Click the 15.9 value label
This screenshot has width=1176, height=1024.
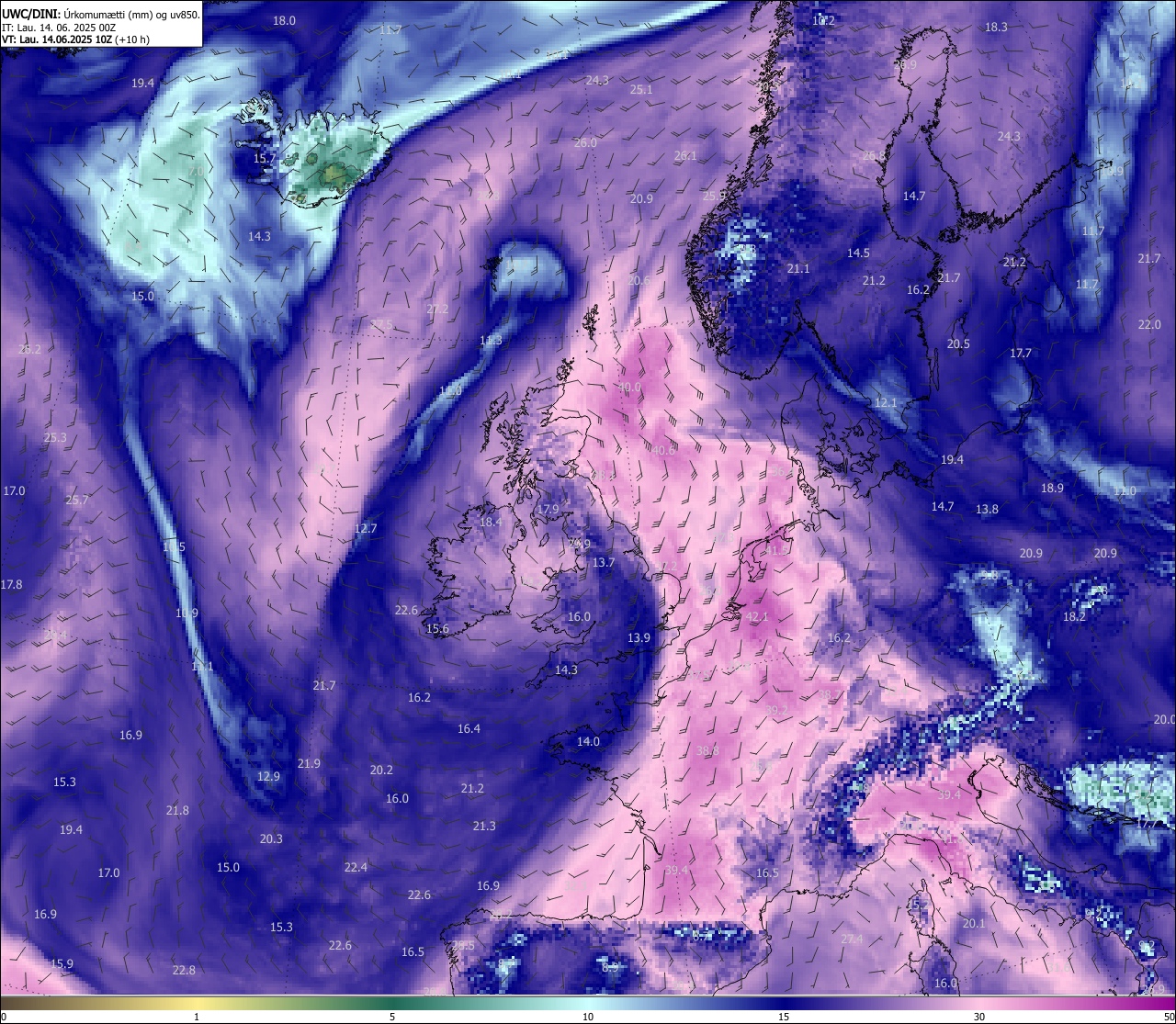pyautogui.click(x=62, y=963)
